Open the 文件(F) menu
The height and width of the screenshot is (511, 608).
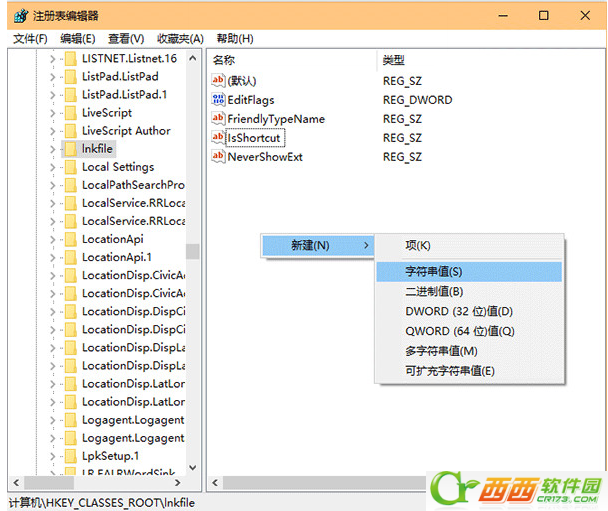click(30, 39)
